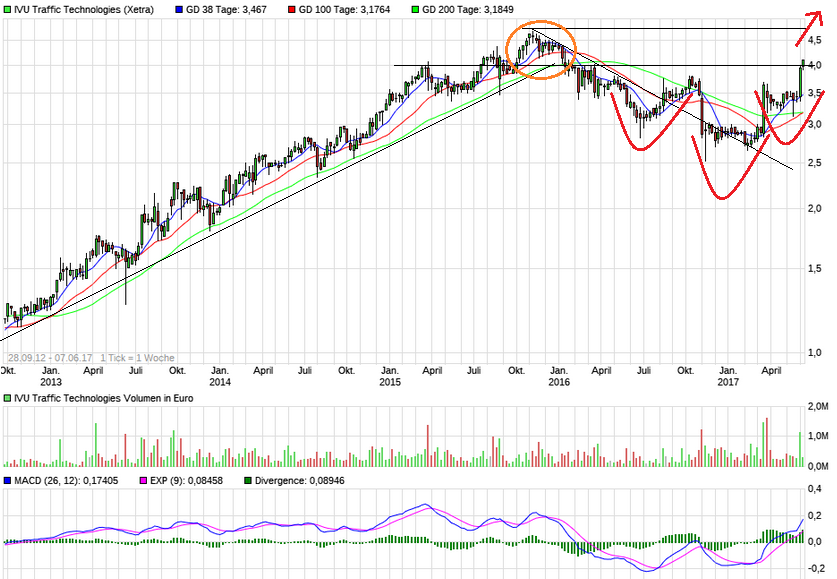Screen dimensions: 837x579
Task: Click the 2,0 price axis label
Action: 815,209
